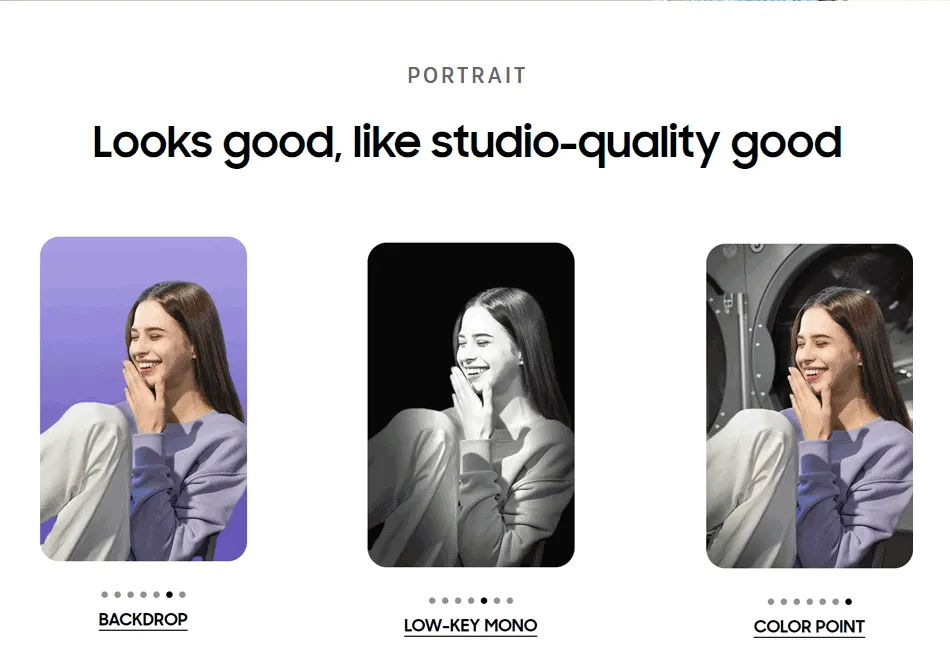Select second pagination dot under Backdrop image
This screenshot has height=667, width=950.
(118, 595)
